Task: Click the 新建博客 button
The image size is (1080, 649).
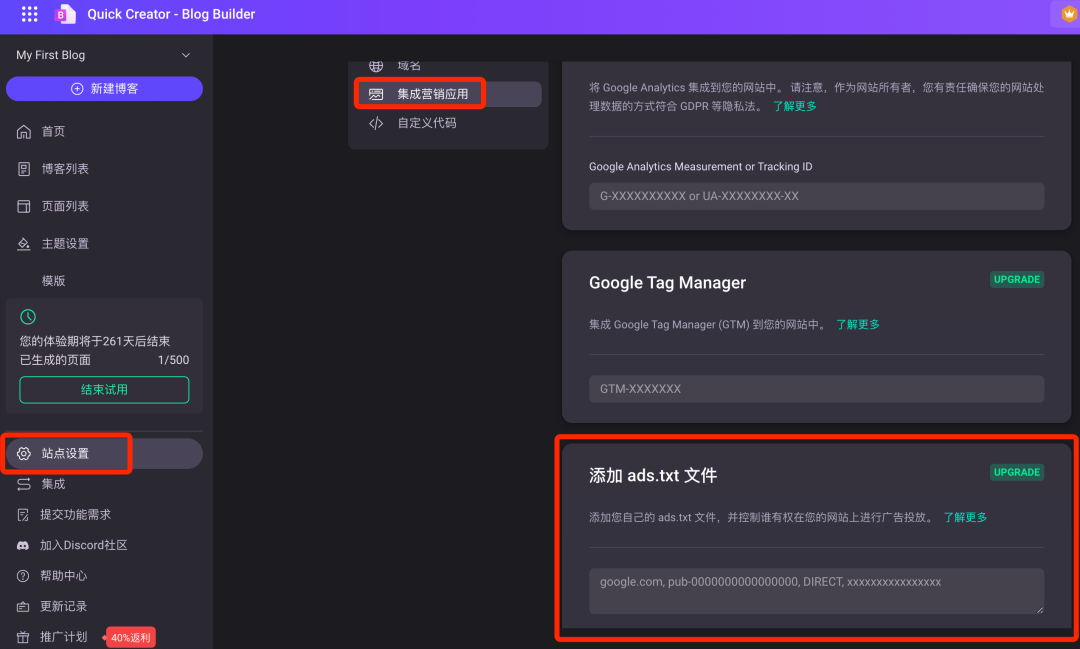Action: (x=105, y=89)
